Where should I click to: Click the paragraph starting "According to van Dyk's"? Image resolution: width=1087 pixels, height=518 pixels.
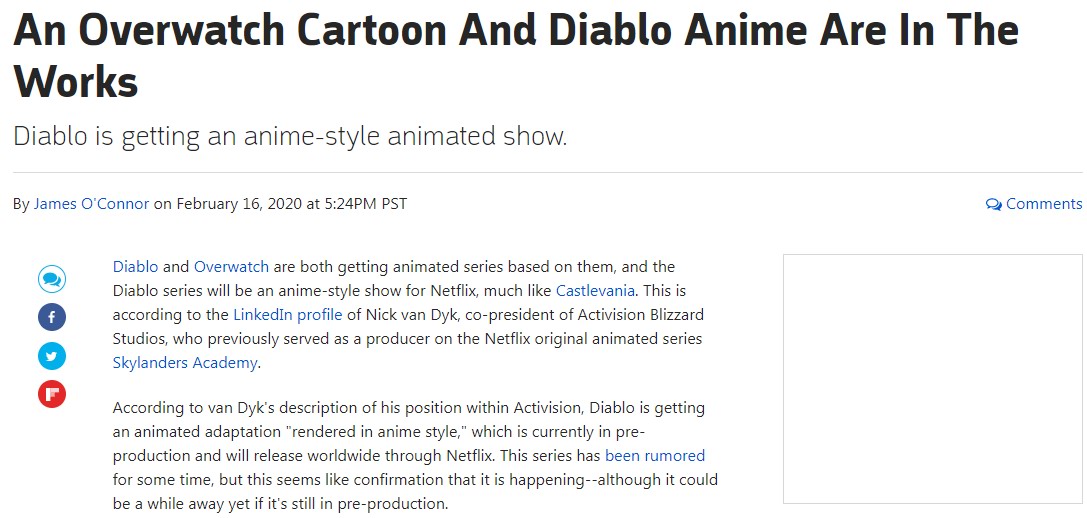[415, 456]
